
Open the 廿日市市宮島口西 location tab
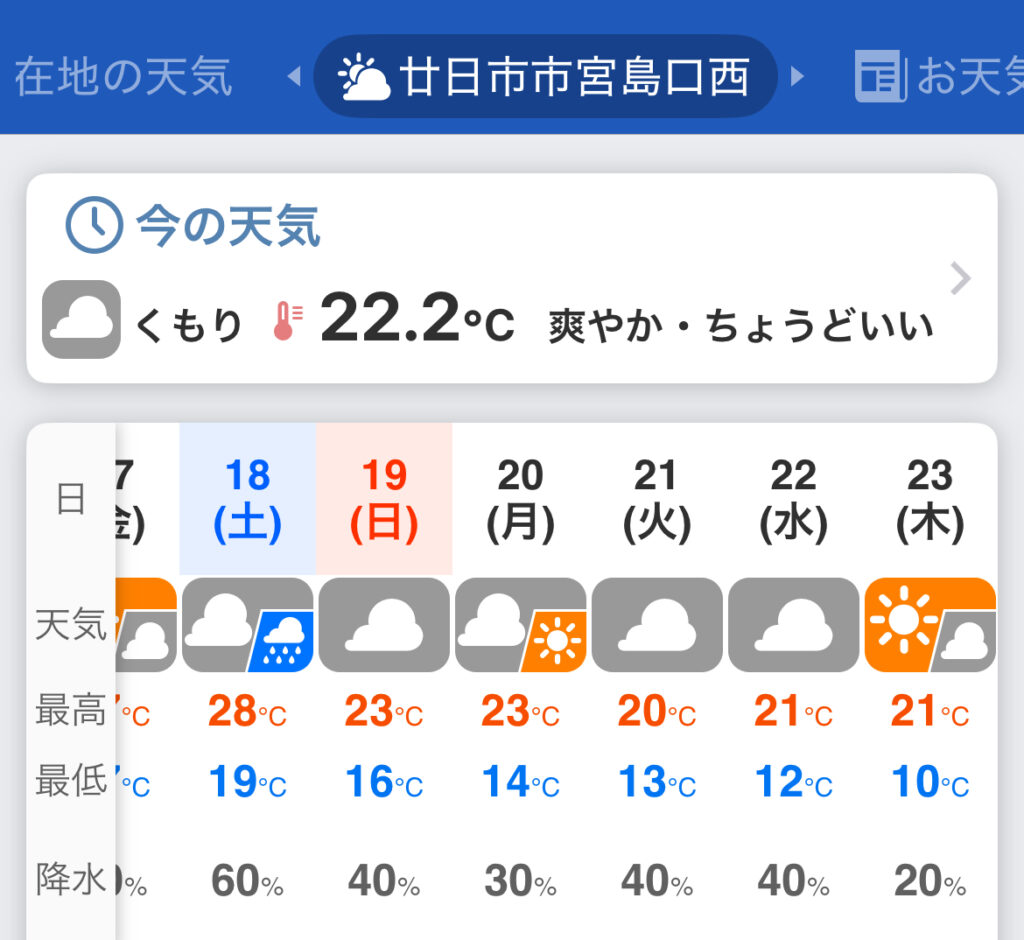click(x=546, y=77)
